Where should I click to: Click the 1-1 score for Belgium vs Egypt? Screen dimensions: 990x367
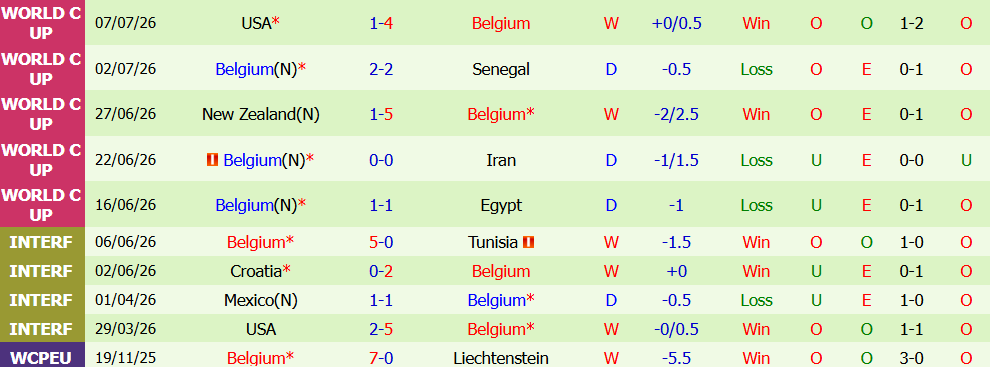381,205
